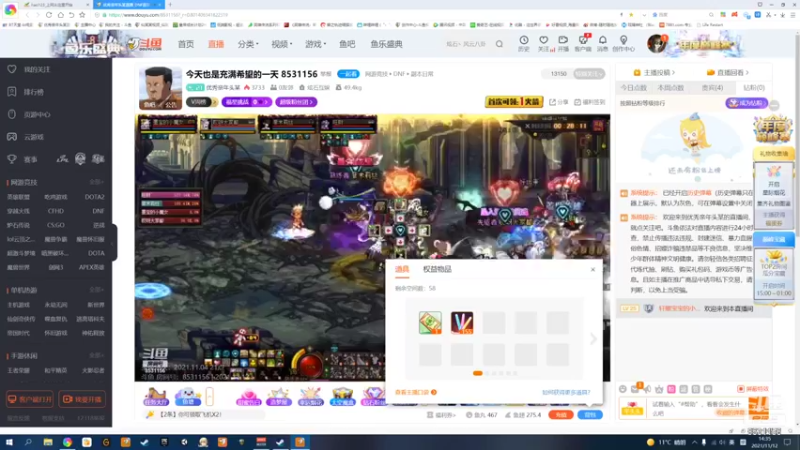Expand the 视频 navigation dropdown
800x450 pixels.
pos(282,44)
